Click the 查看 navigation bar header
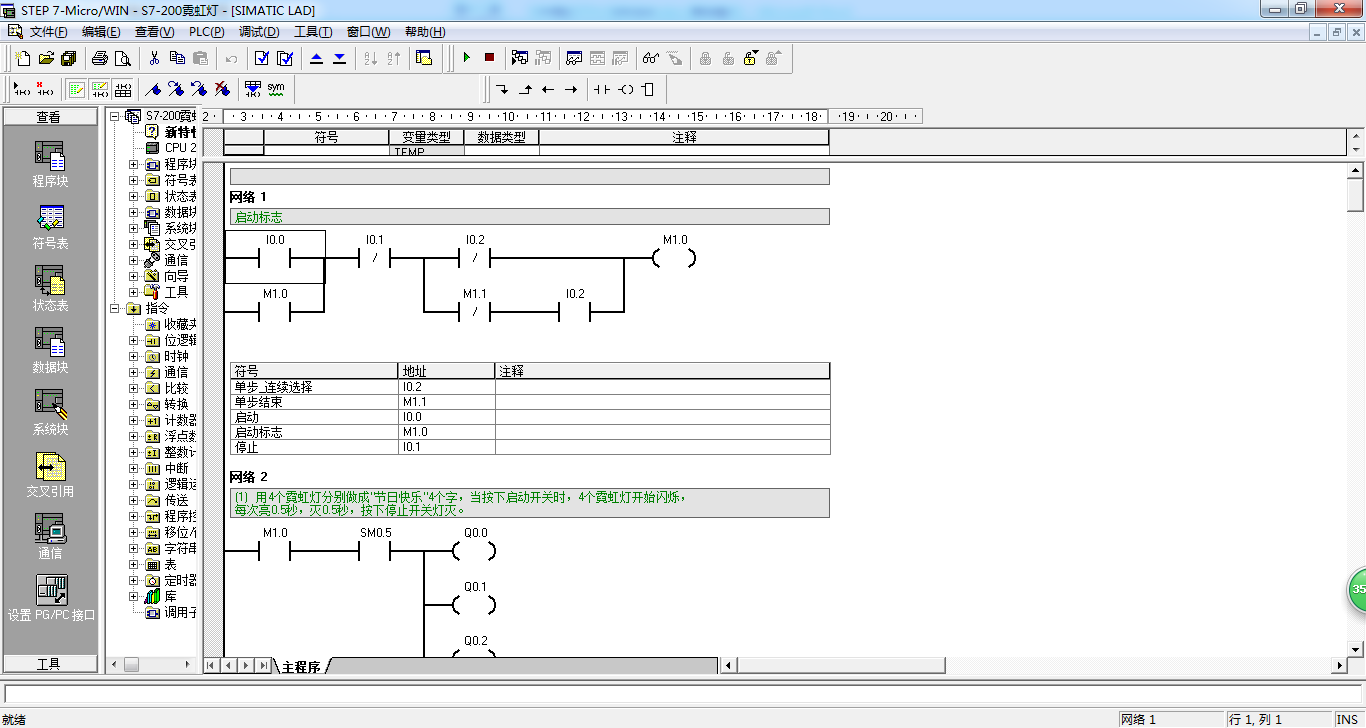 pyautogui.click(x=50, y=117)
